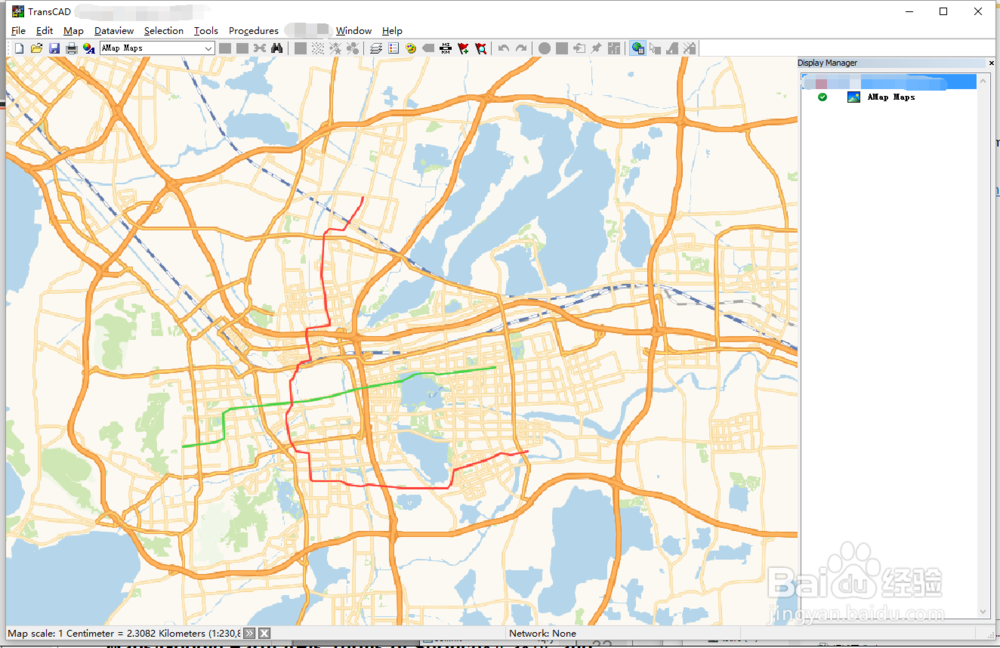Click the New File toolbar icon

(x=19, y=48)
